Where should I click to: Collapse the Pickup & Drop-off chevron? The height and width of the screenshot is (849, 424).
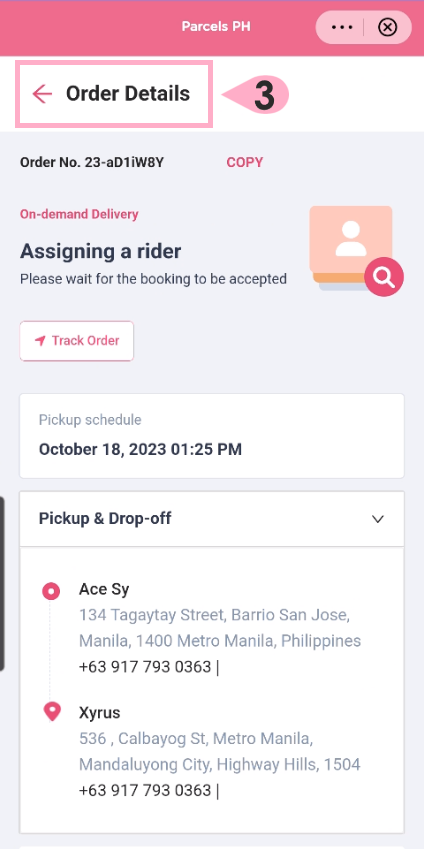coord(378,519)
